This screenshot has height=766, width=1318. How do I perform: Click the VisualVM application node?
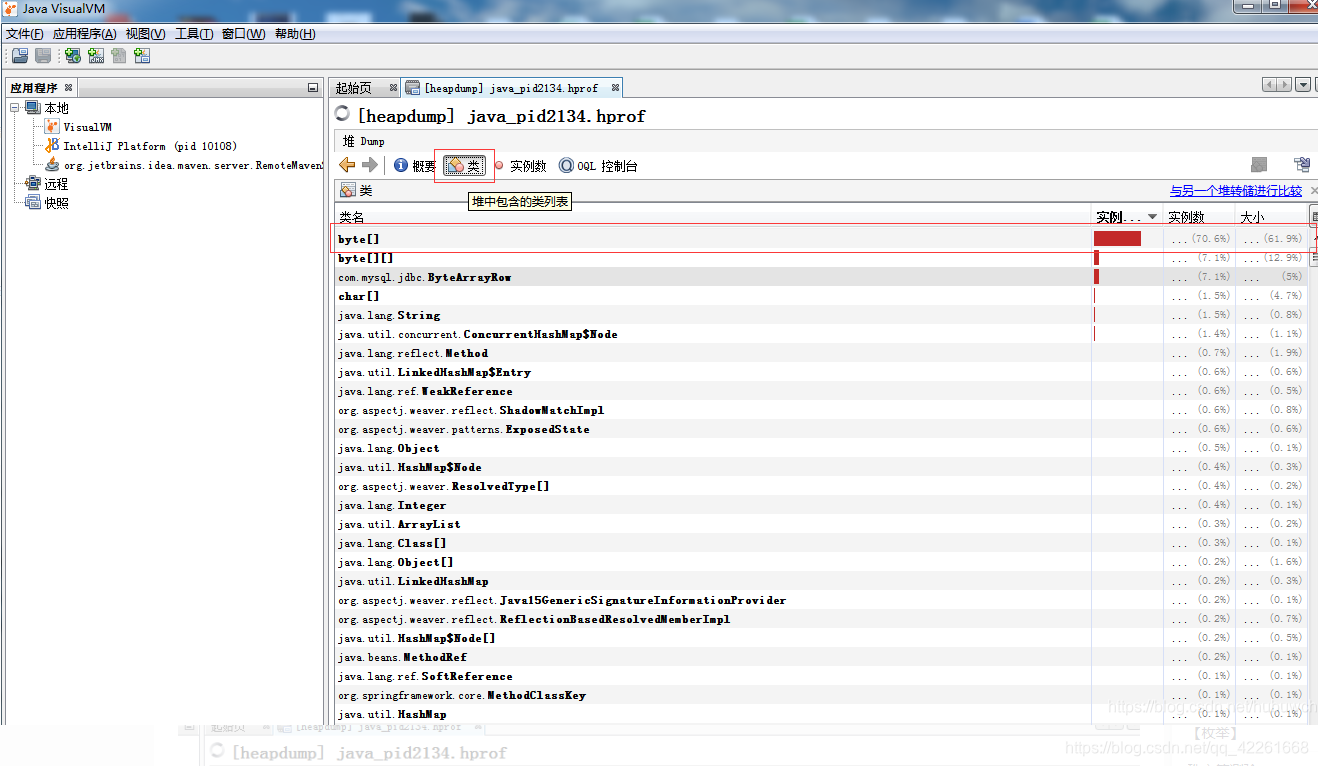[x=79, y=127]
